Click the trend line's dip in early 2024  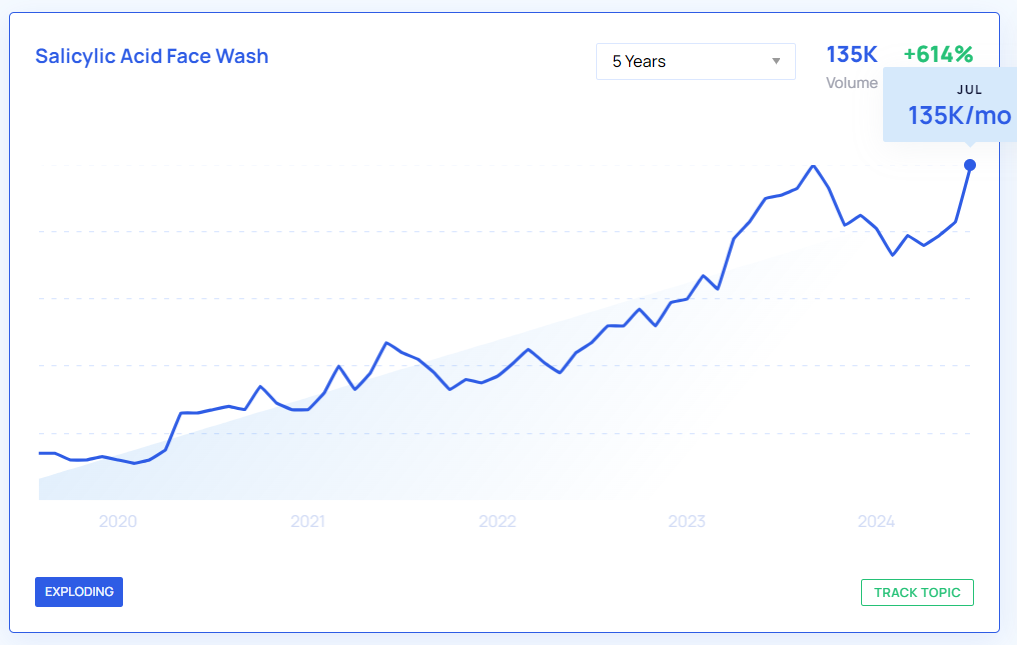click(893, 255)
